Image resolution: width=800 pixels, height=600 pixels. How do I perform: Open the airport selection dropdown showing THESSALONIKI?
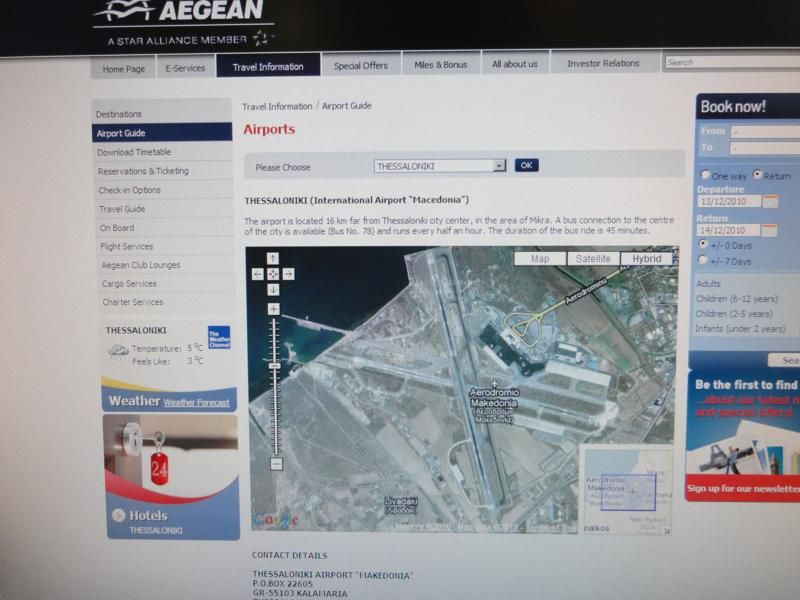click(440, 166)
